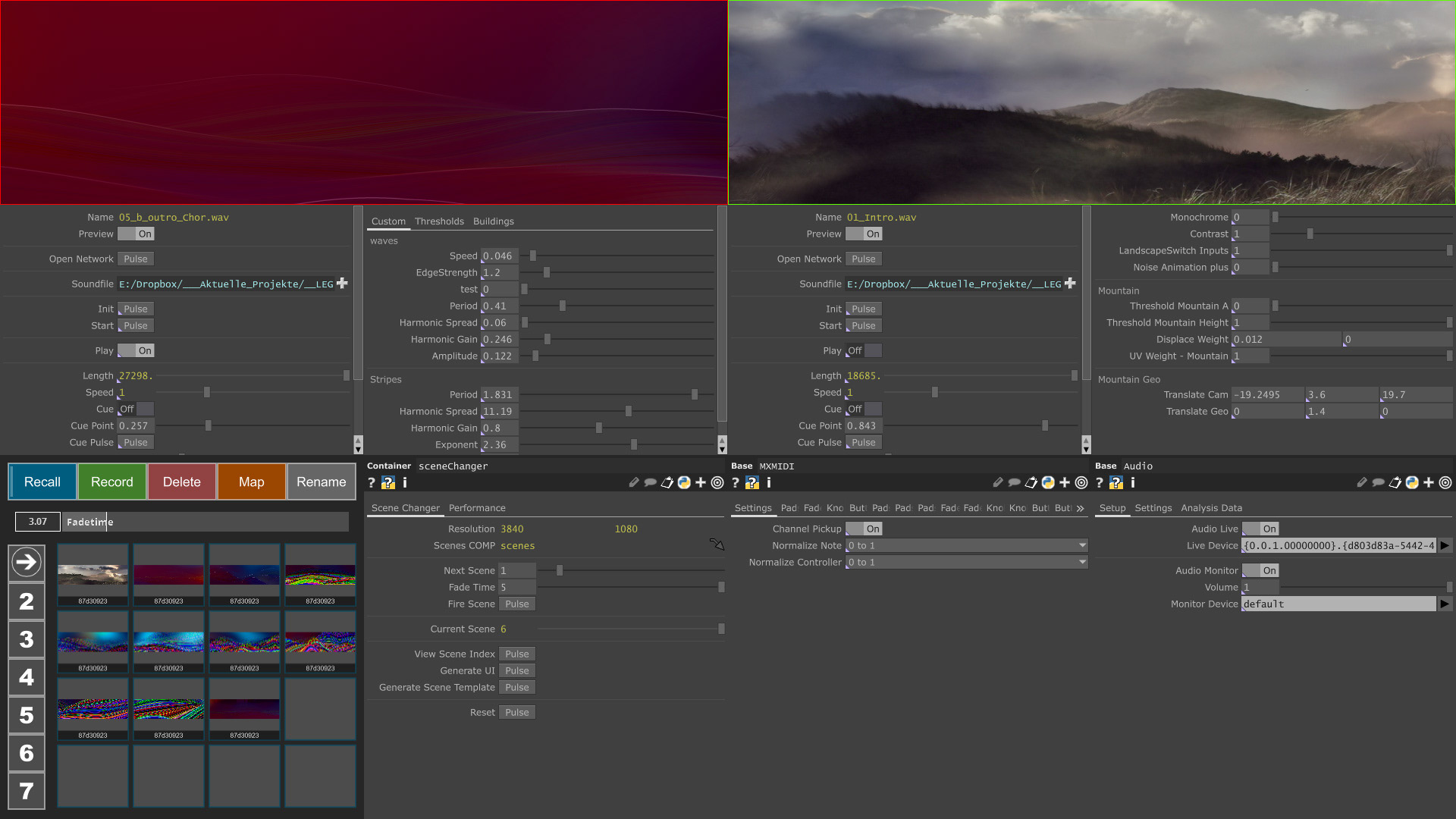1456x819 pixels.
Task: Toggle Play for 01_Intro.wav
Action: tap(864, 351)
